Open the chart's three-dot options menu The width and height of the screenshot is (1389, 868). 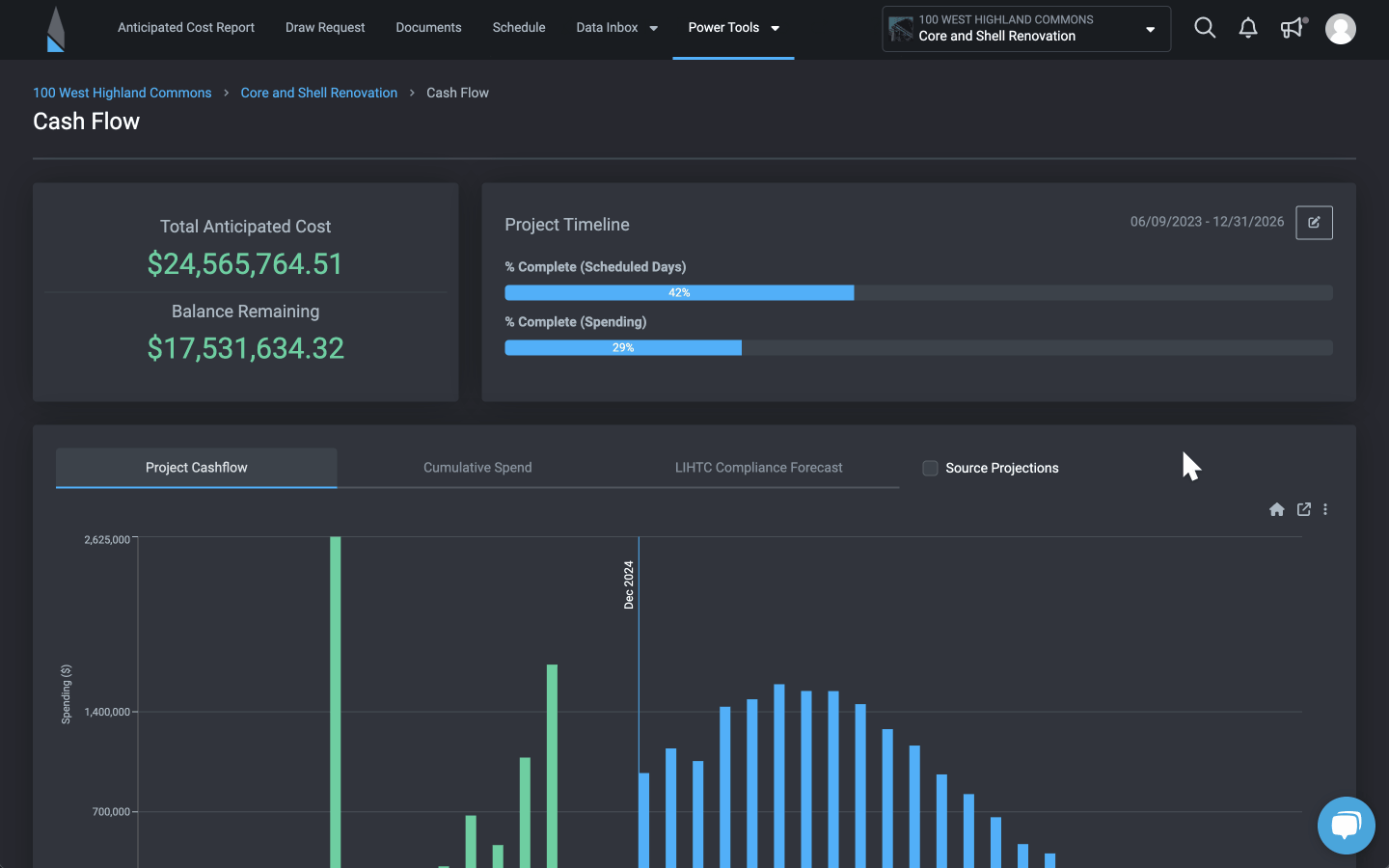[x=1325, y=509]
